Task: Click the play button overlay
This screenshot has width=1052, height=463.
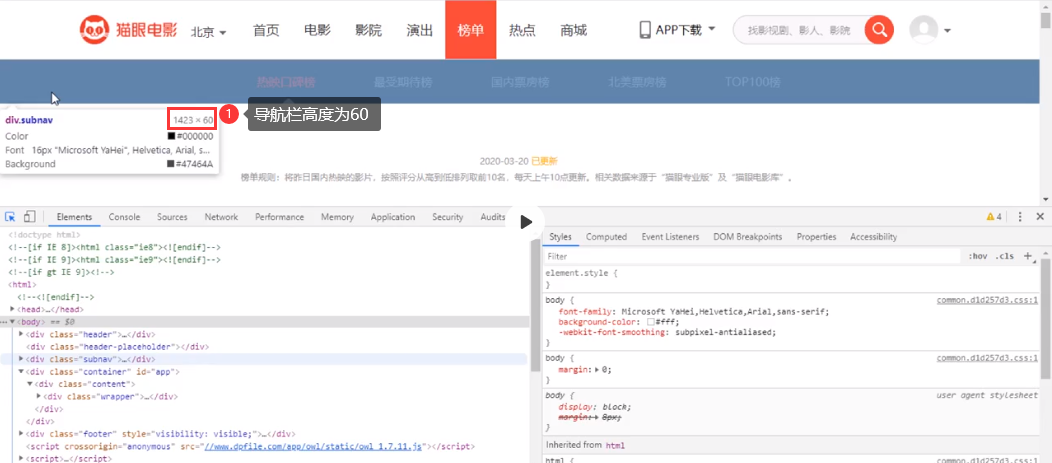Action: pyautogui.click(x=527, y=222)
